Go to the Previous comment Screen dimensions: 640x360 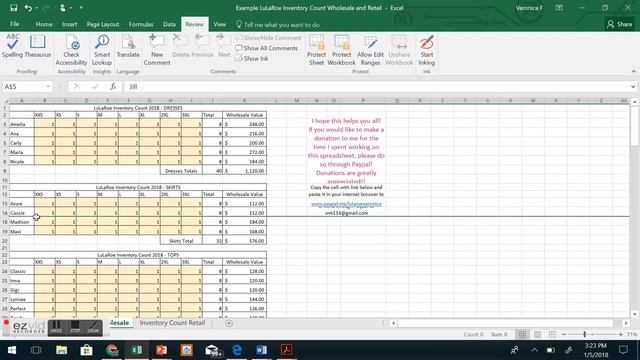pos(202,46)
